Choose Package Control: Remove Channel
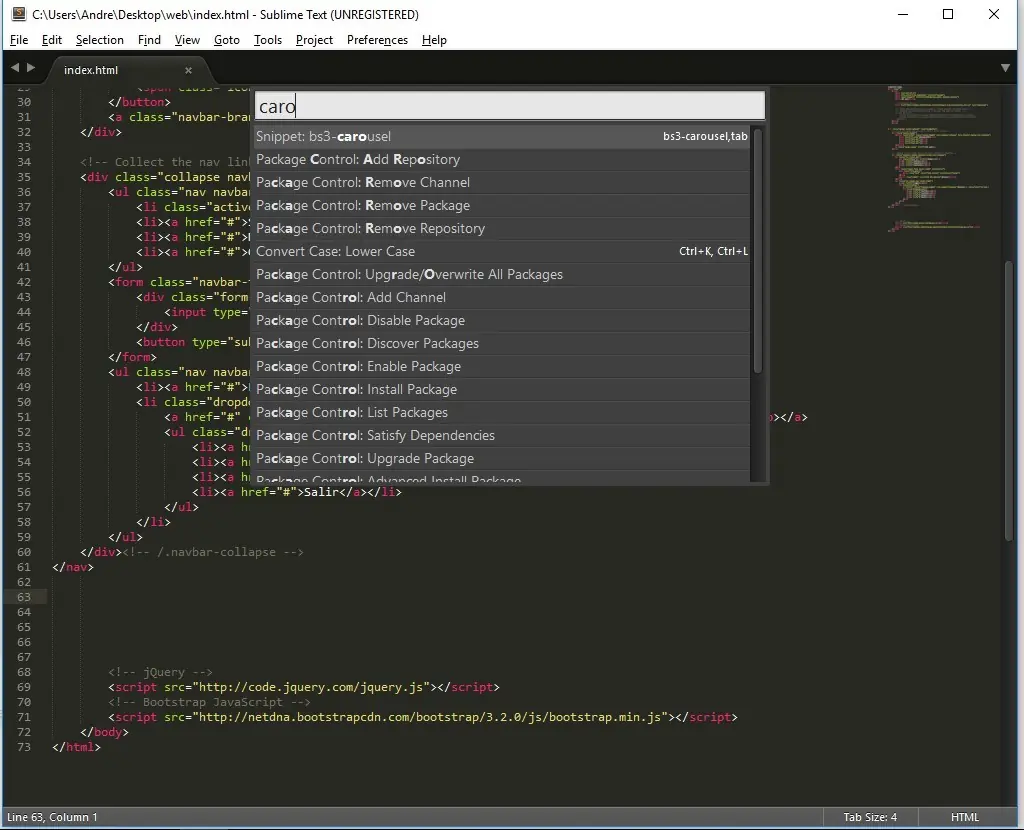The width and height of the screenshot is (1024, 830). coord(502,182)
